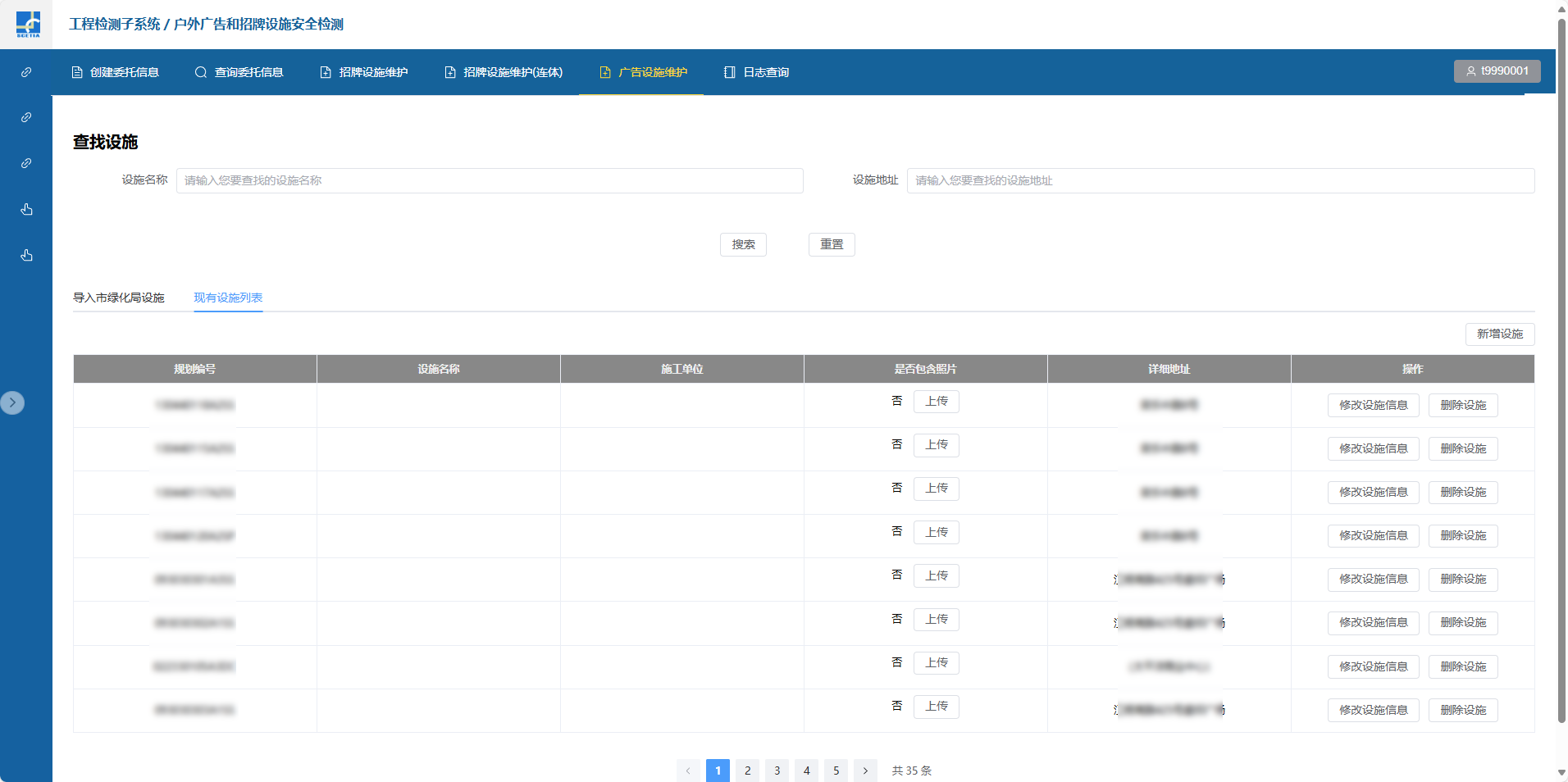Click the 搜索 button
Viewport: 1568px width, 782px height.
[743, 244]
